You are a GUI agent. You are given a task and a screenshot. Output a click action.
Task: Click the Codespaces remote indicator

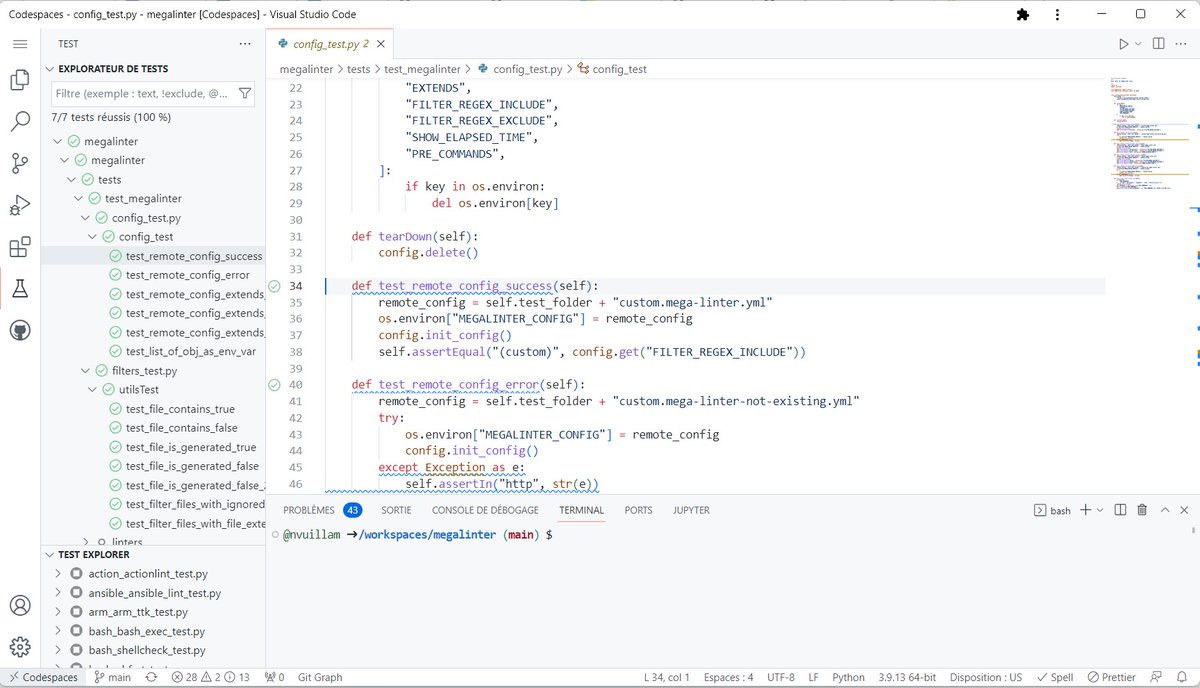point(42,677)
